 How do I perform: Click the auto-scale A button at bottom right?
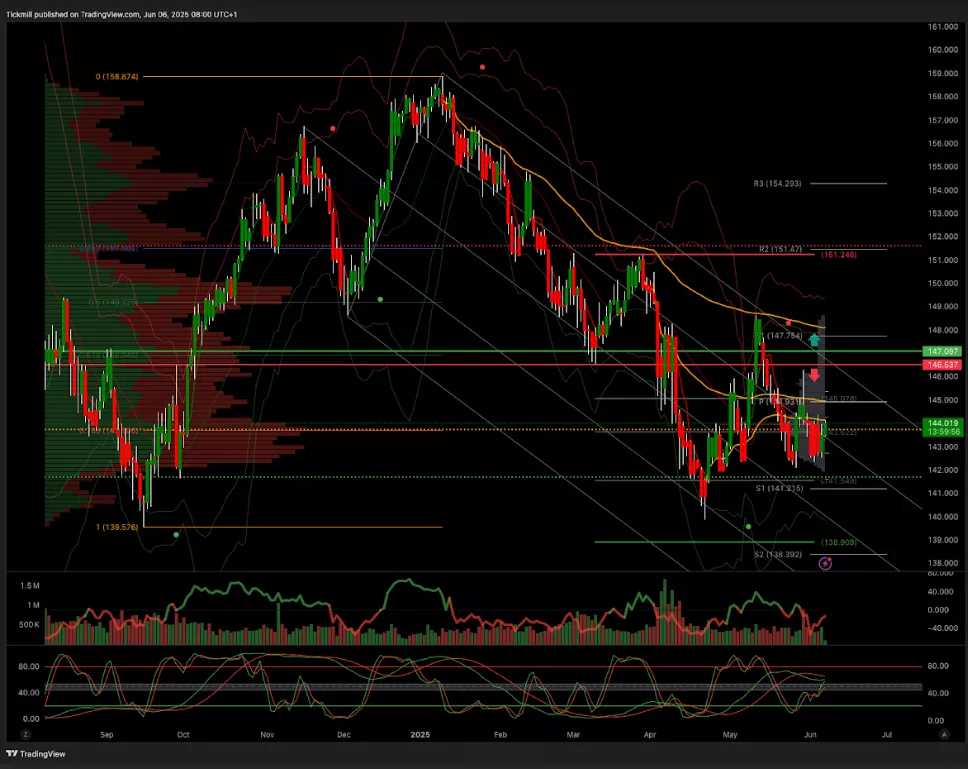click(x=944, y=734)
